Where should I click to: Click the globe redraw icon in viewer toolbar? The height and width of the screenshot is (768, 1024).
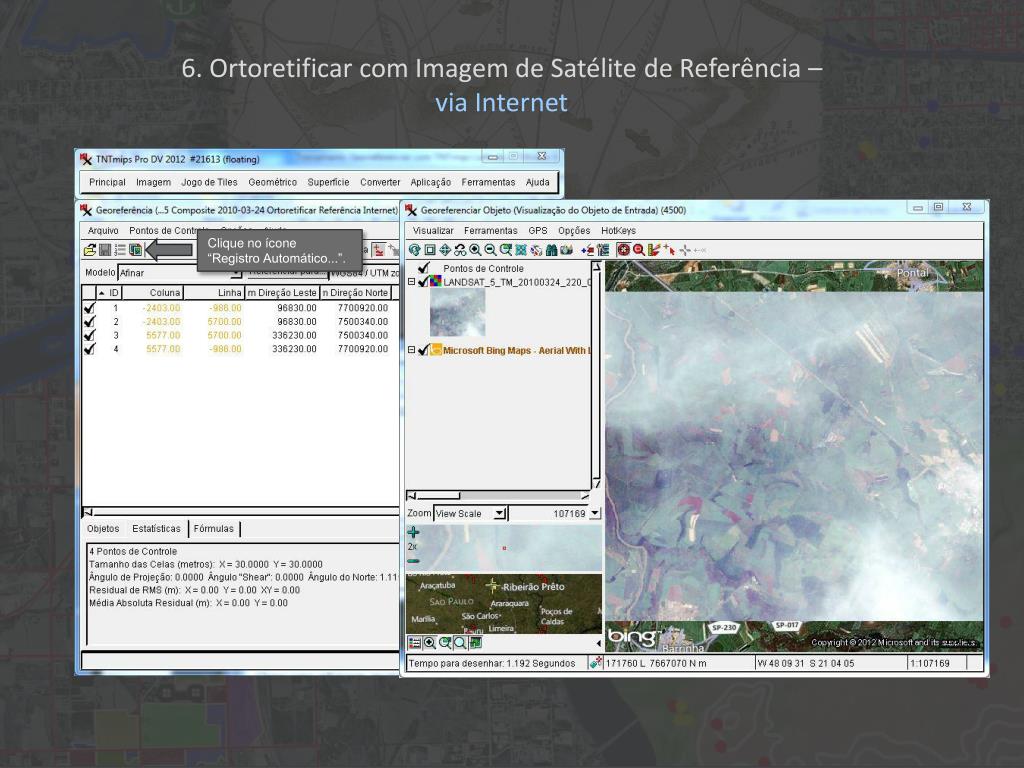click(414, 250)
